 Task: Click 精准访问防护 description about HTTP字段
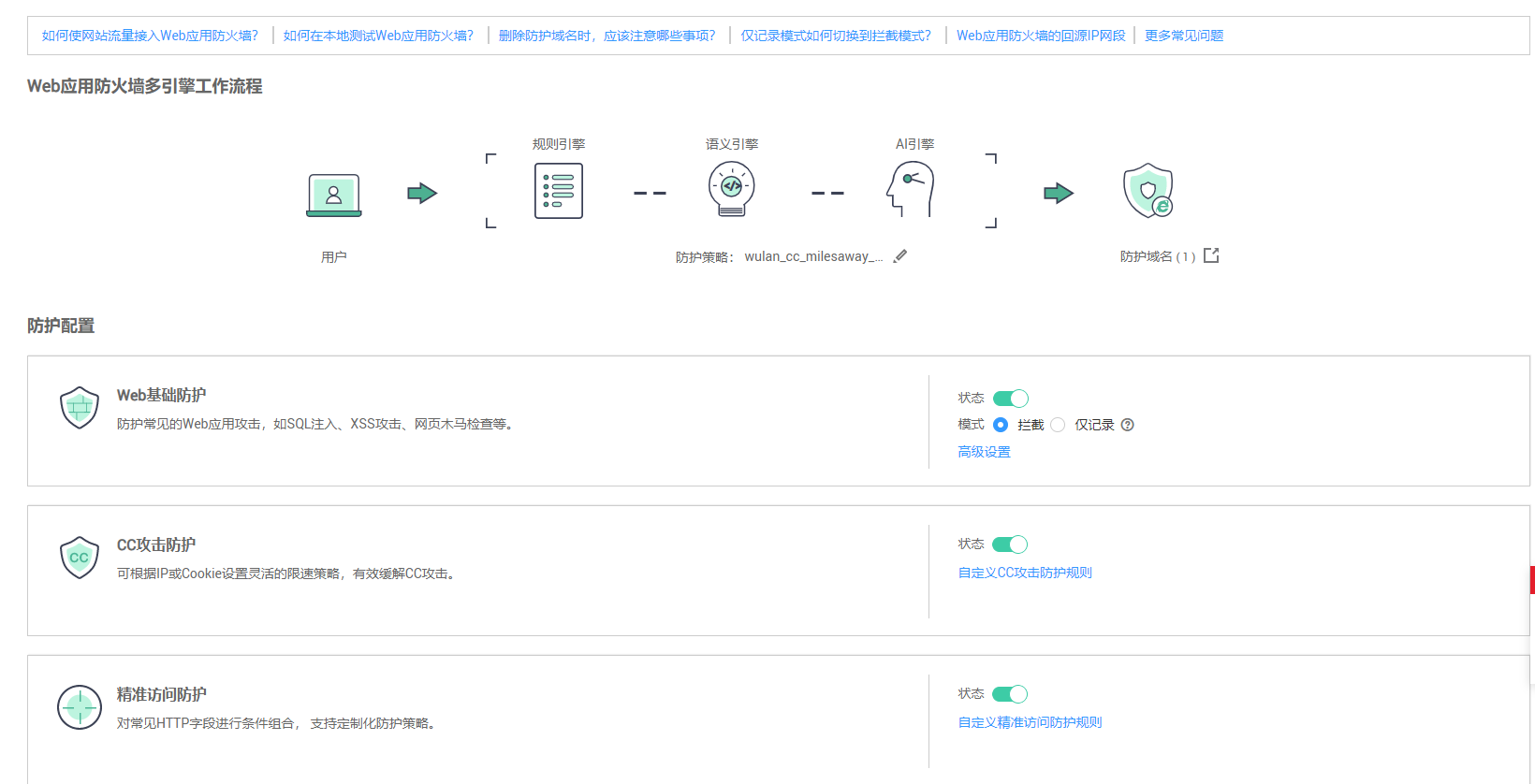[x=278, y=723]
